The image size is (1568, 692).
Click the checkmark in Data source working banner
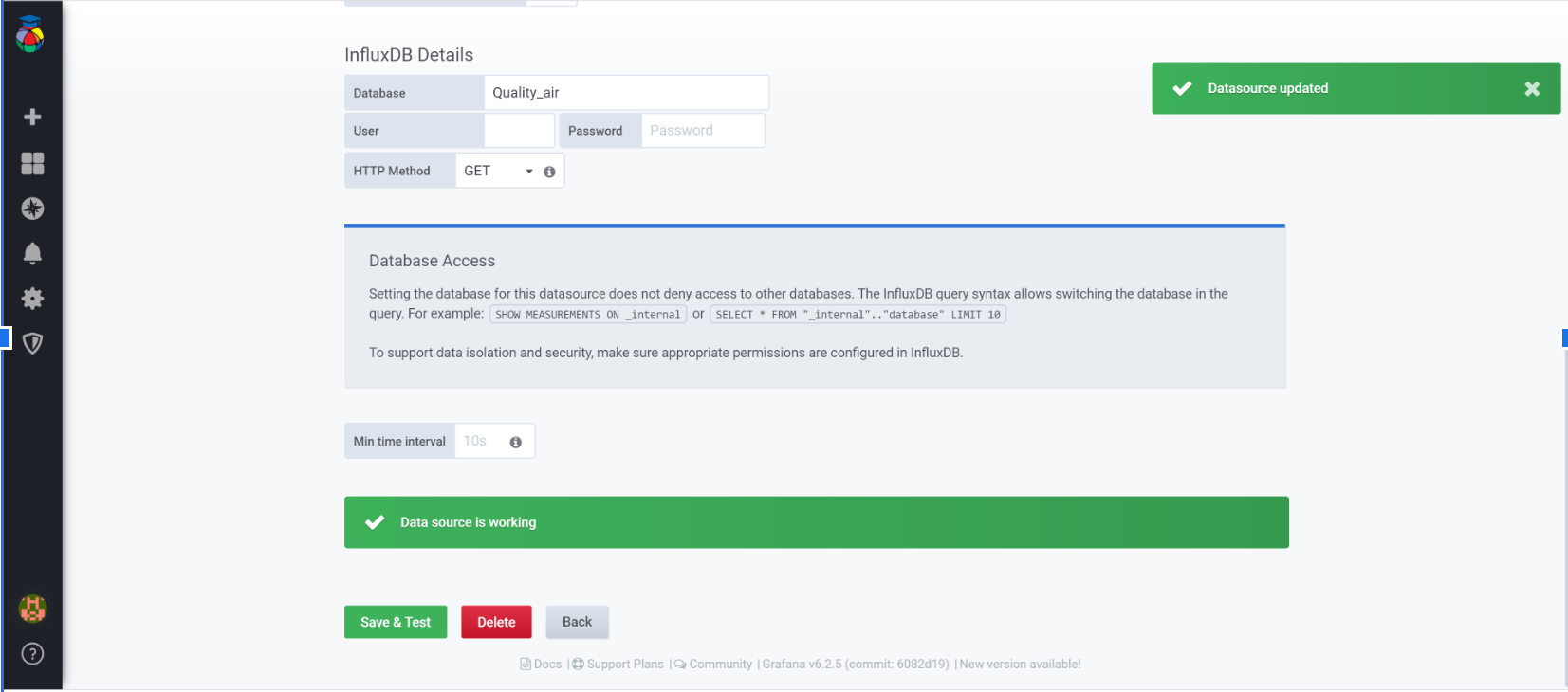[375, 522]
